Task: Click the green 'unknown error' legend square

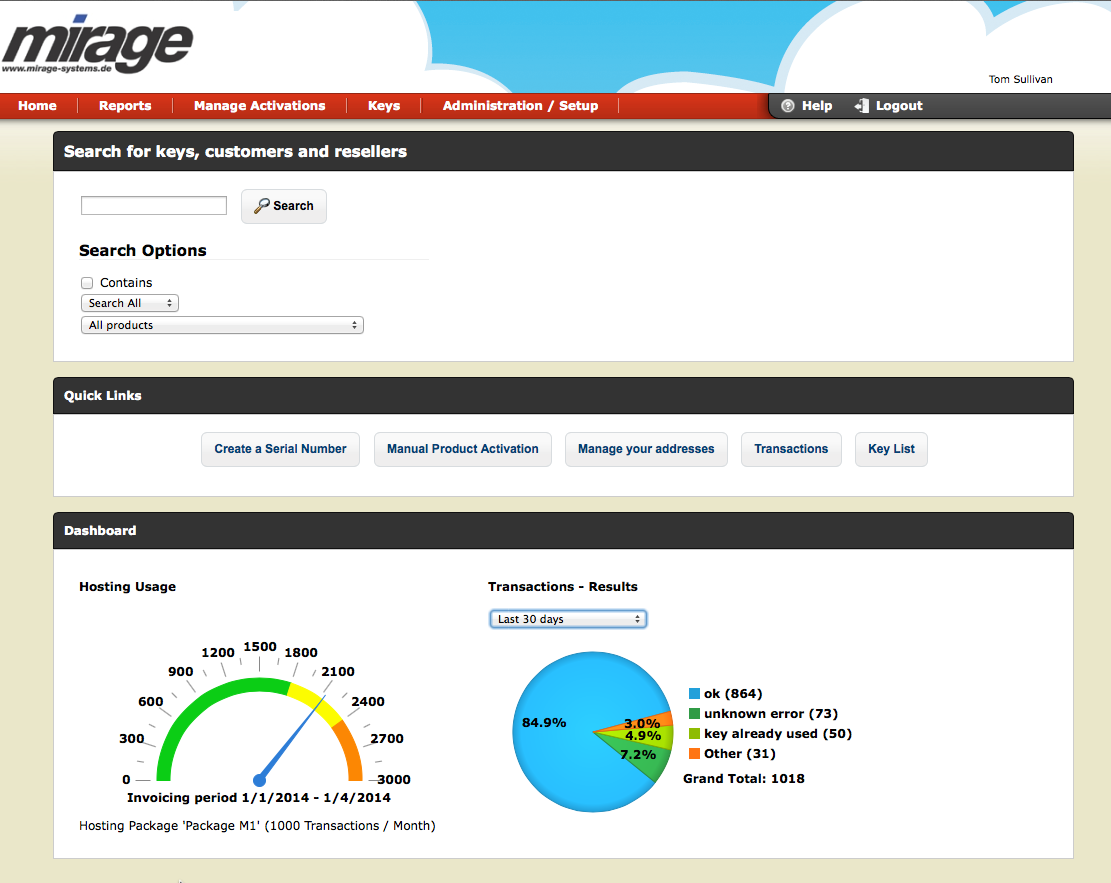Action: [x=694, y=714]
